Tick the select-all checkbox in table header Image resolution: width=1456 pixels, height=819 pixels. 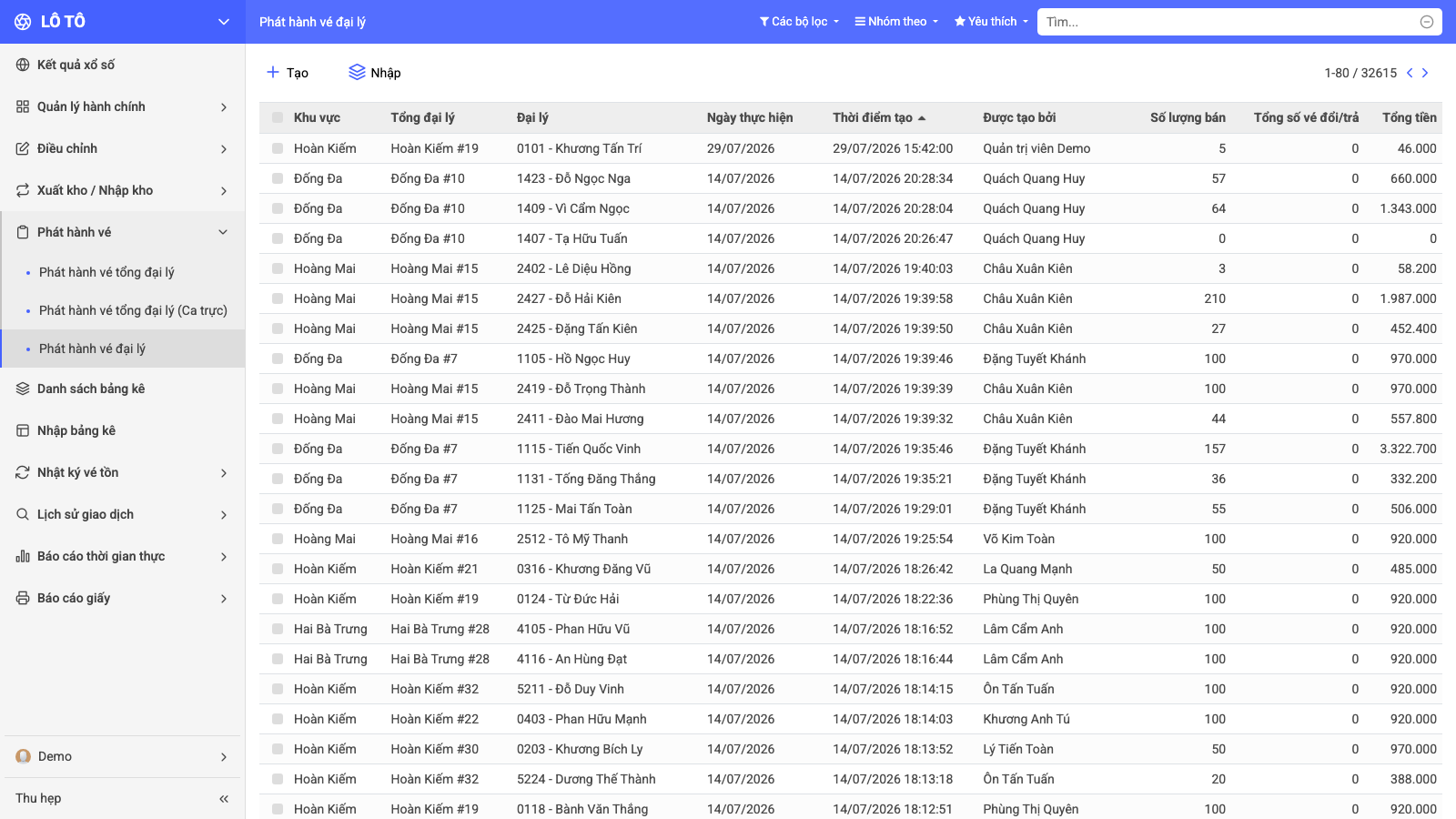click(x=278, y=117)
